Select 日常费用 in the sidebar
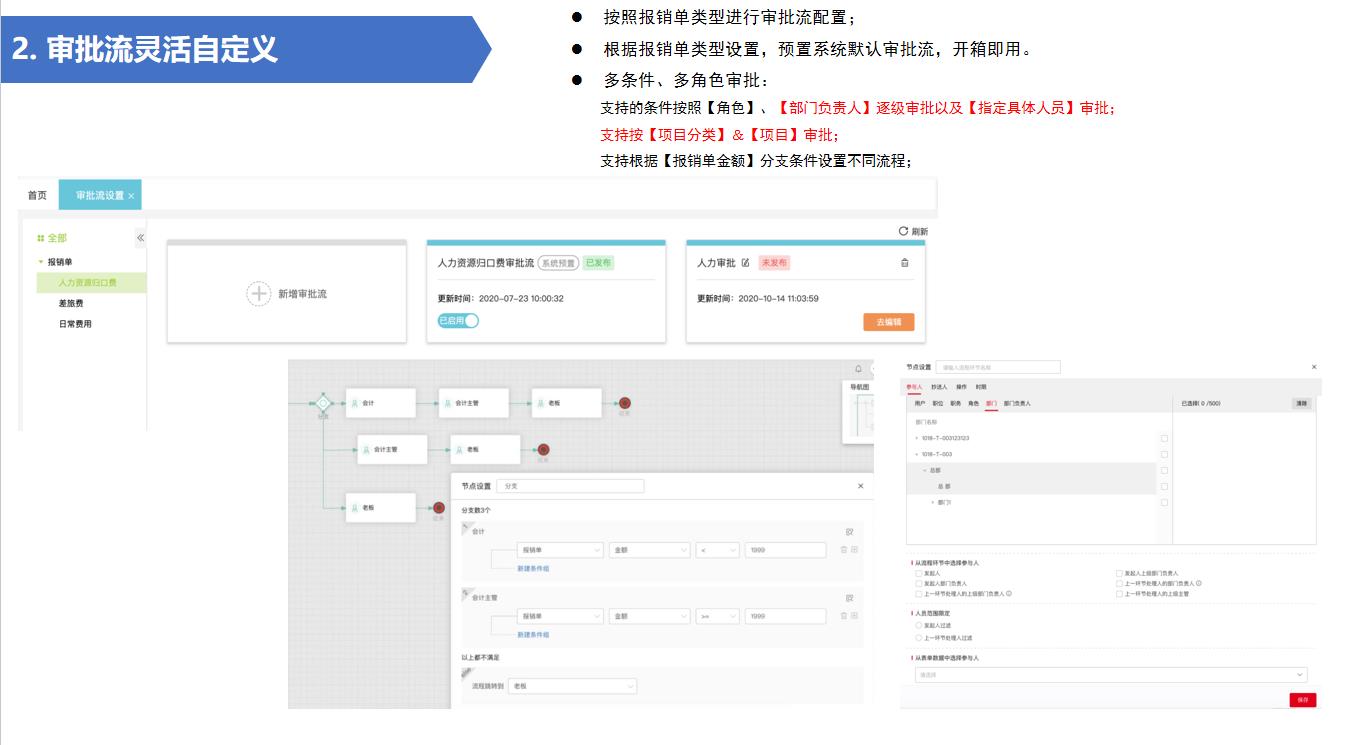Viewport: 1363px width, 745px height. click(75, 324)
